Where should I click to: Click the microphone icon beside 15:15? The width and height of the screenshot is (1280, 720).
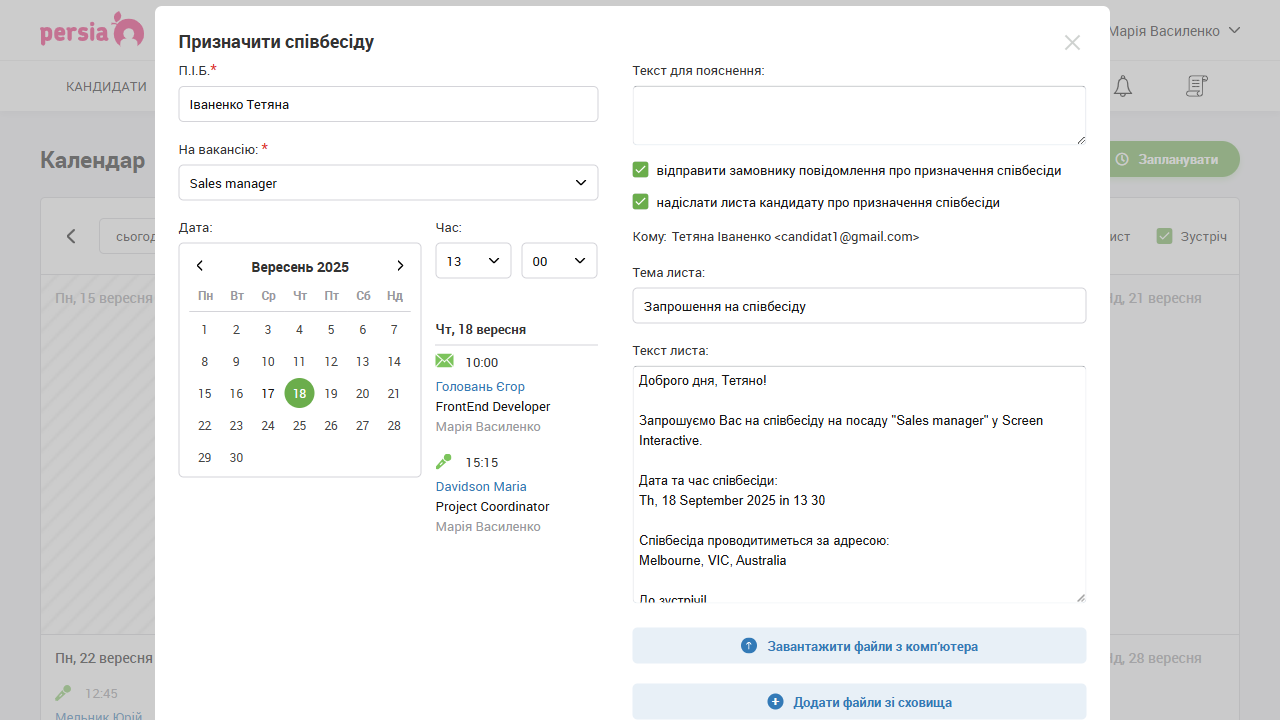tap(445, 461)
